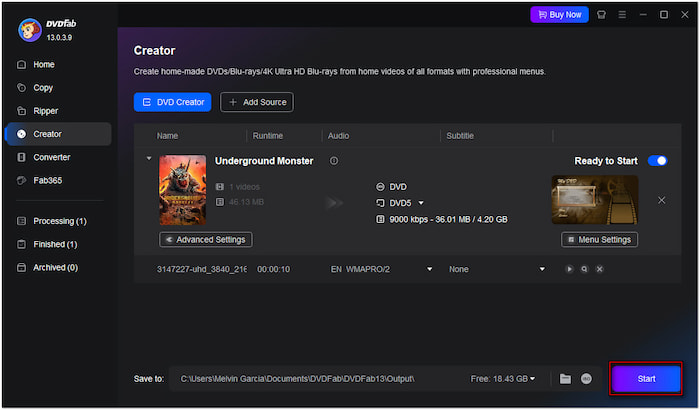
Task: Click the Buy Now button
Action: click(x=559, y=15)
